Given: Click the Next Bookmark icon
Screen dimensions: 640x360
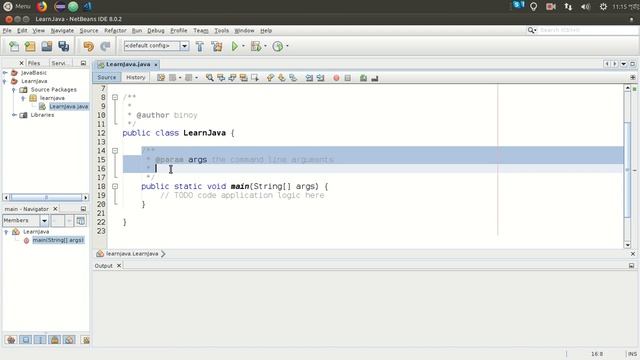Looking at the screenshot, I should click(282, 78).
